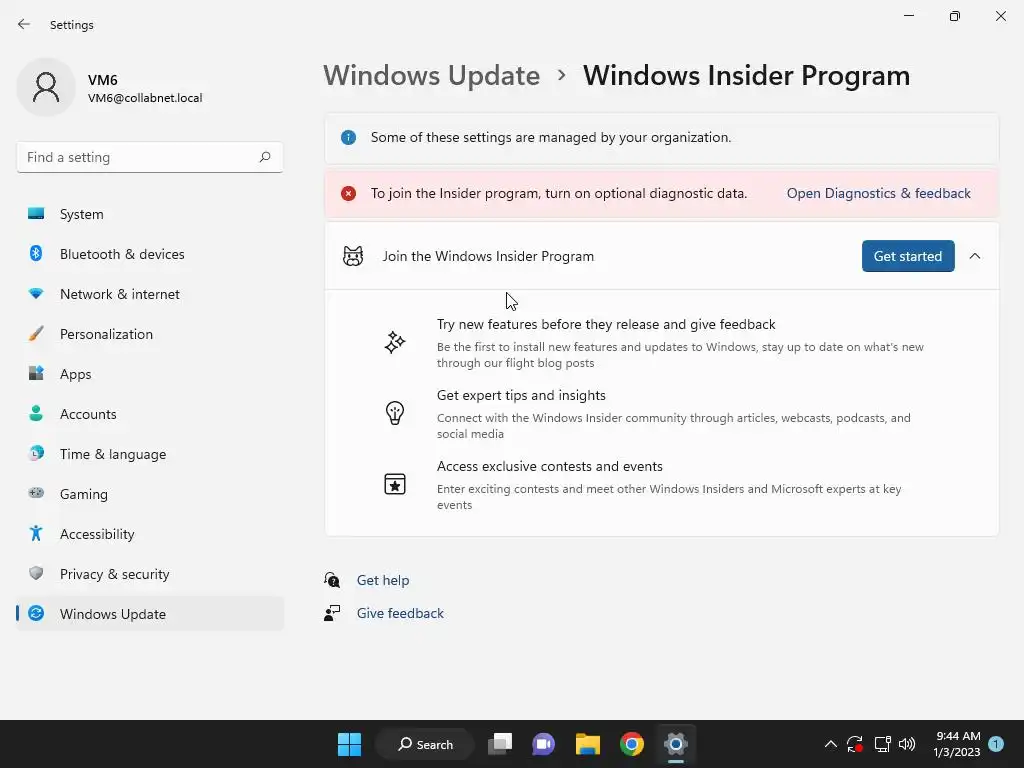Click the Give feedback person icon
The image size is (1024, 768).
[x=332, y=613]
